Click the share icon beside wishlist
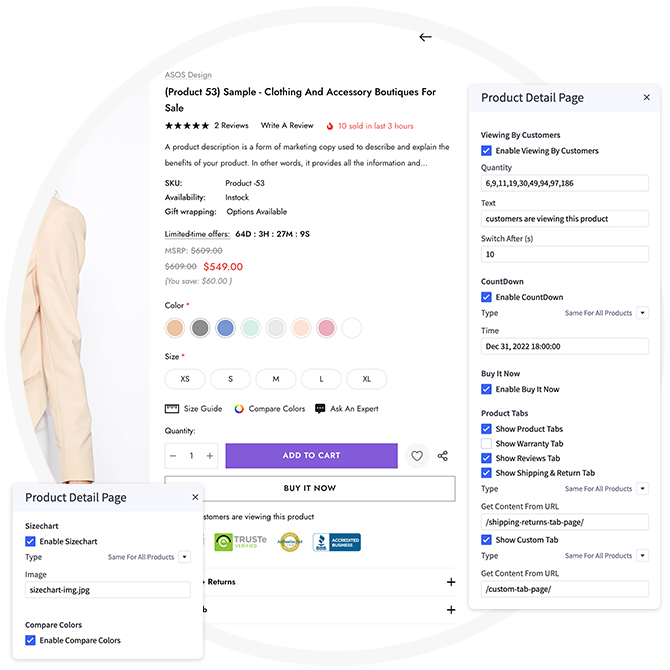This screenshot has height=670, width=670. pyautogui.click(x=443, y=456)
